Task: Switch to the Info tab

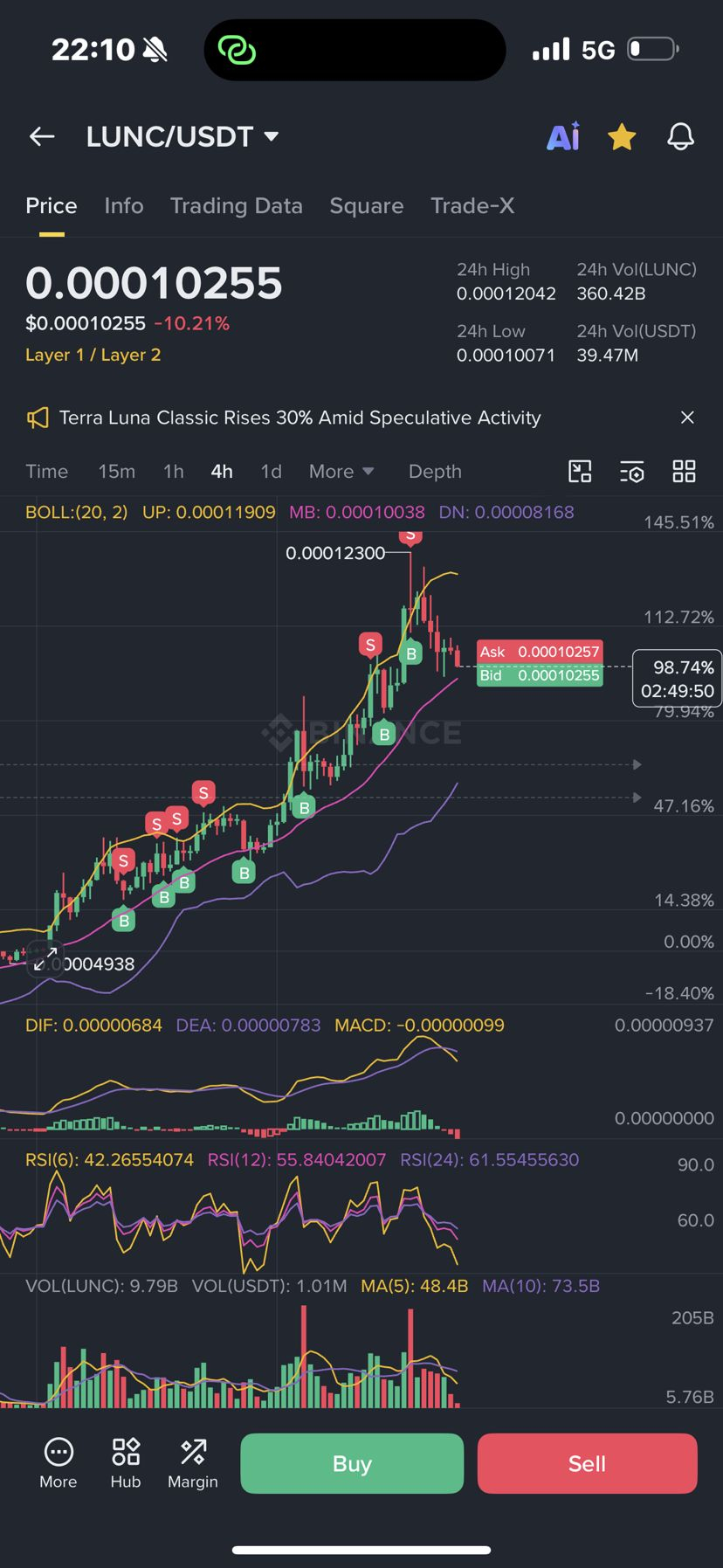Action: point(124,206)
